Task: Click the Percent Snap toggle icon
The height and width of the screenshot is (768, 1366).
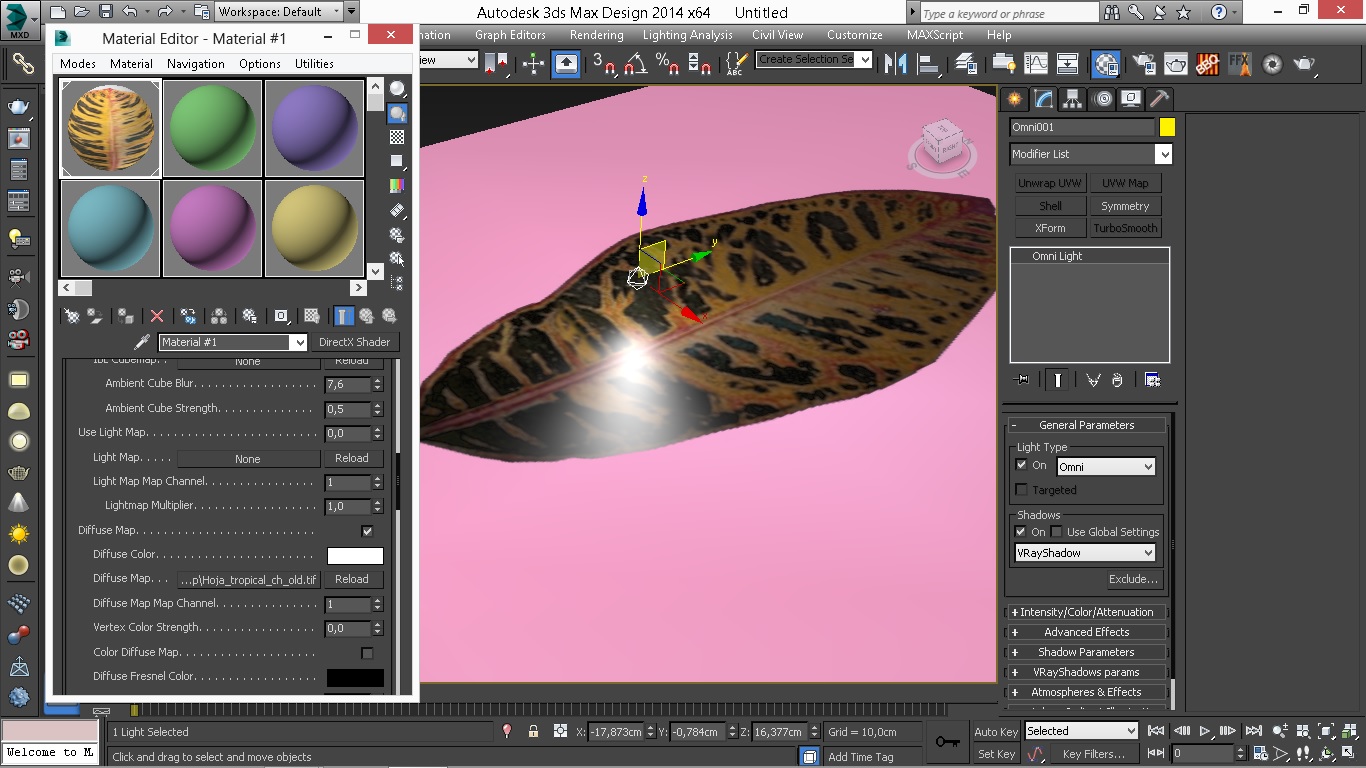Action: coord(667,64)
